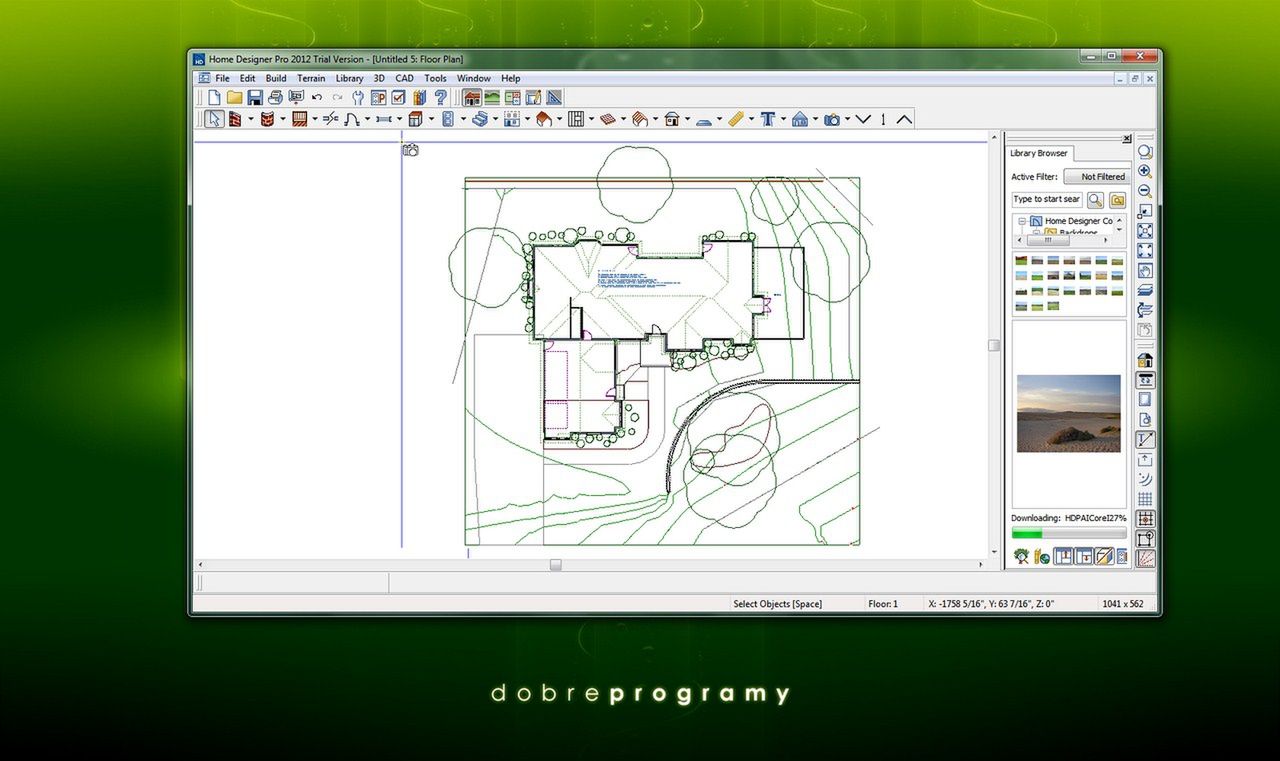Switch to Library Browser tab

(x=1039, y=153)
